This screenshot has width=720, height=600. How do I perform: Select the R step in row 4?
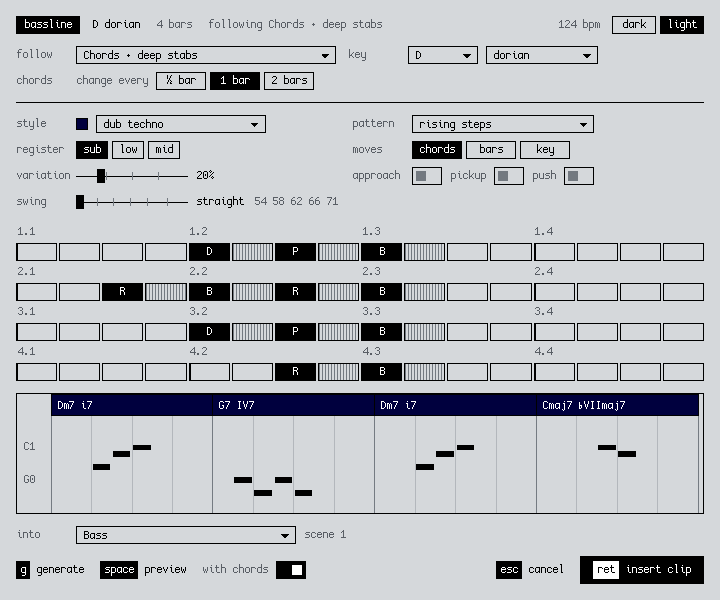click(295, 371)
